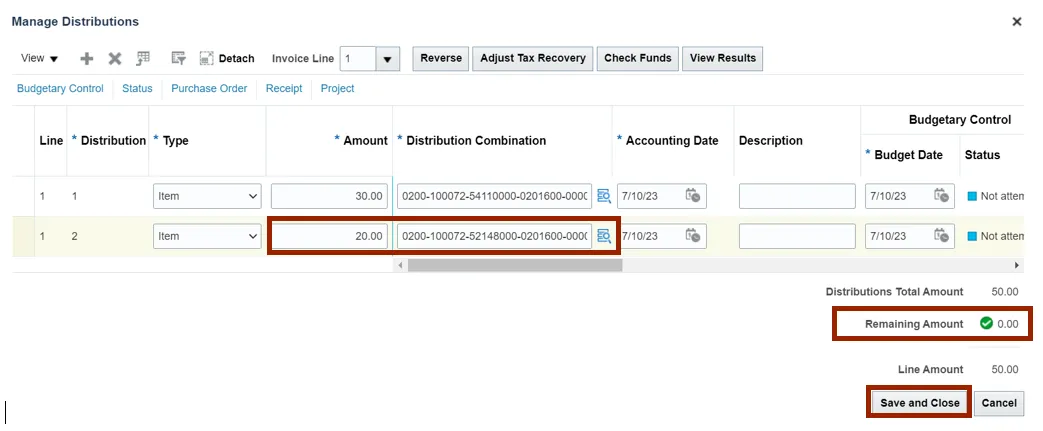Open Accounting Date calendar for first row

692,196
